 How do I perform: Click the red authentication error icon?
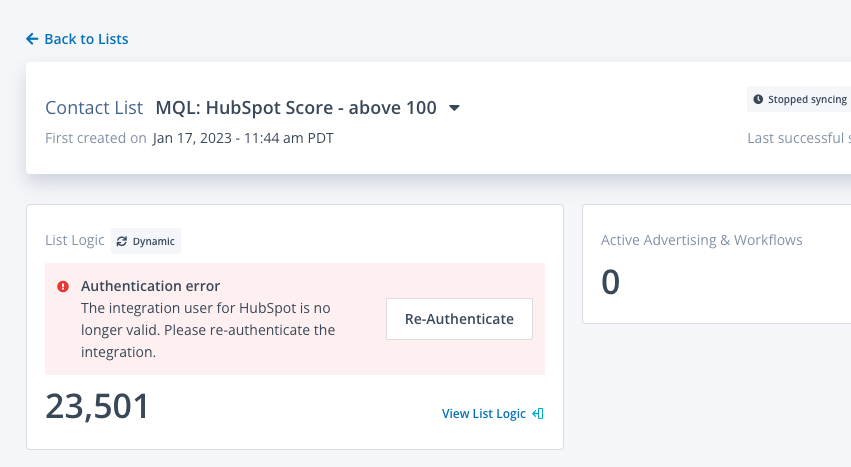click(x=62, y=286)
